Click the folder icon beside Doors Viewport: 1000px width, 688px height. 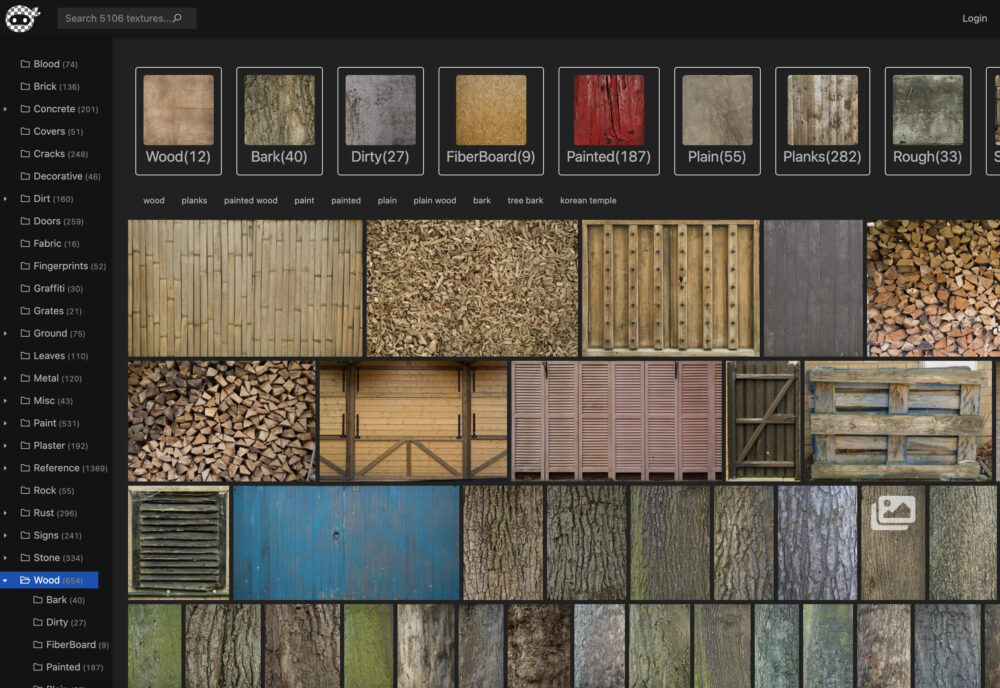coord(26,221)
